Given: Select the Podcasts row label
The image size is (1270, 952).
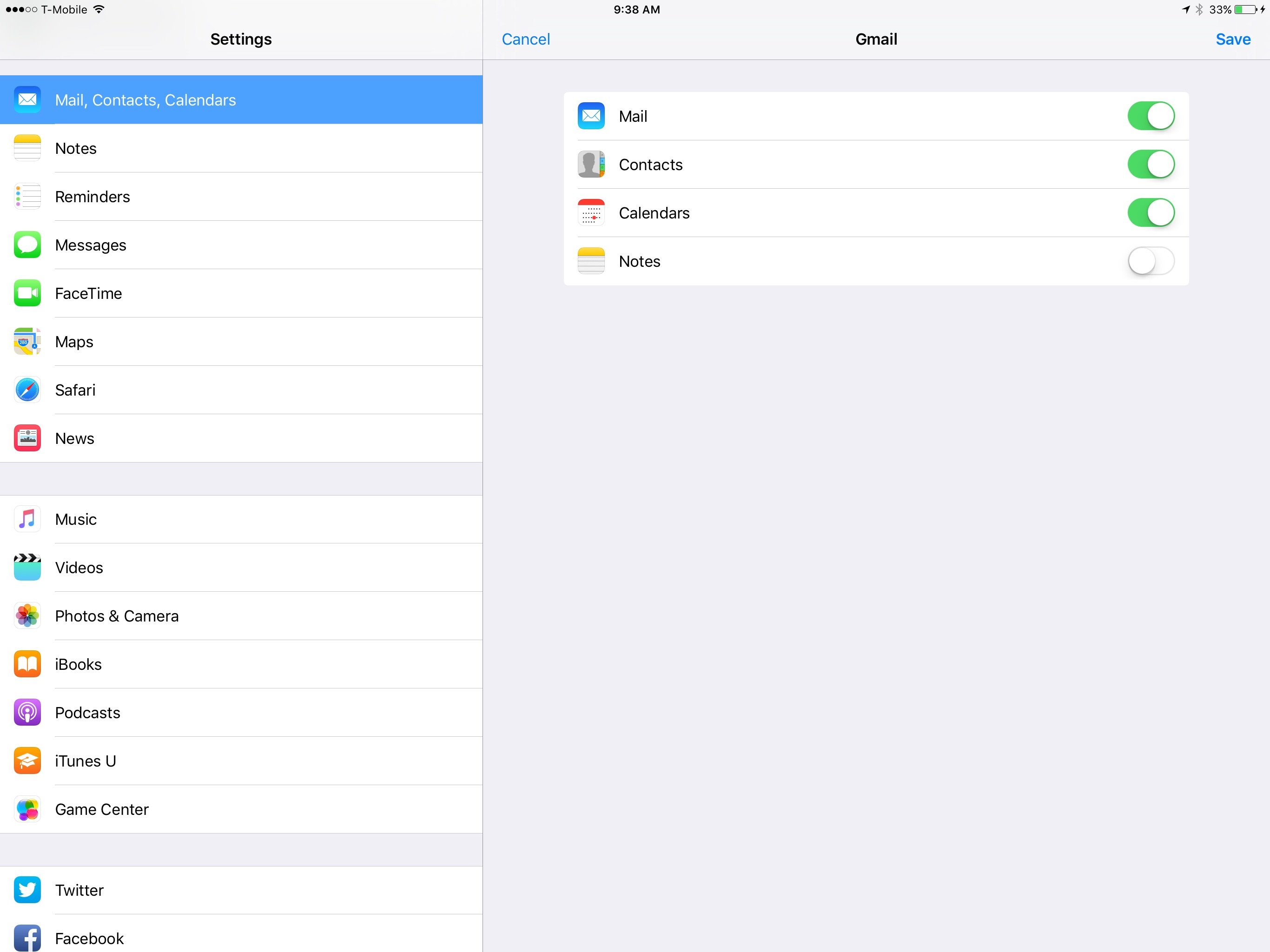Looking at the screenshot, I should (88, 712).
